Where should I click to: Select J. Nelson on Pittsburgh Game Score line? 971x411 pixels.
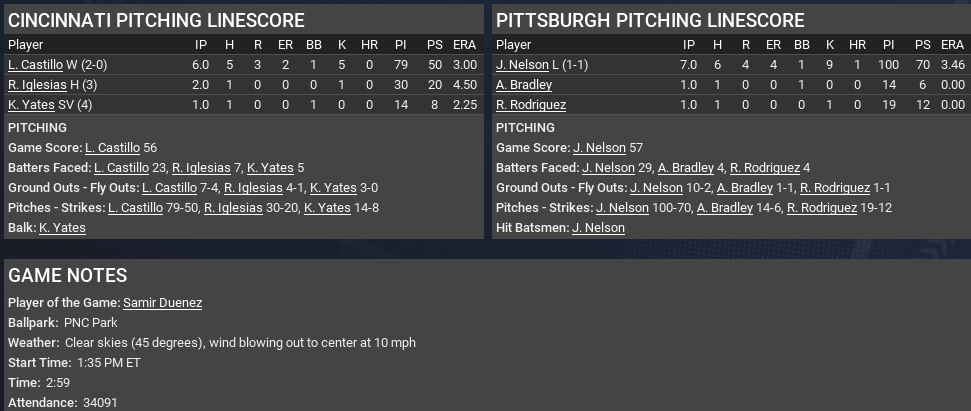point(599,148)
